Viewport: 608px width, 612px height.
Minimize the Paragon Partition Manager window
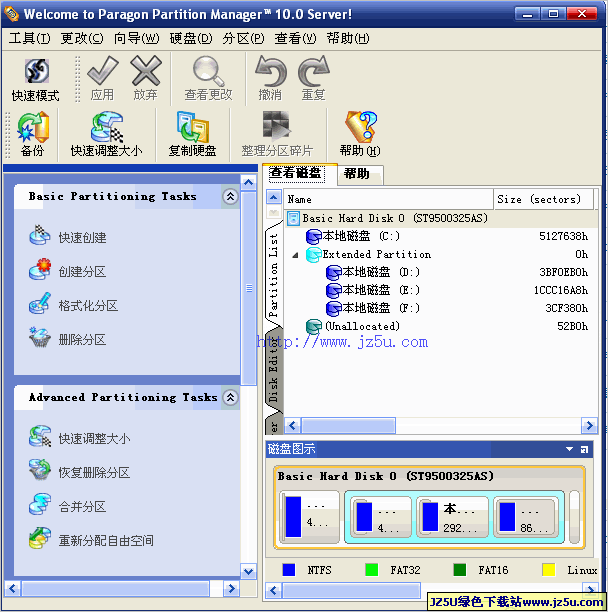(527, 14)
